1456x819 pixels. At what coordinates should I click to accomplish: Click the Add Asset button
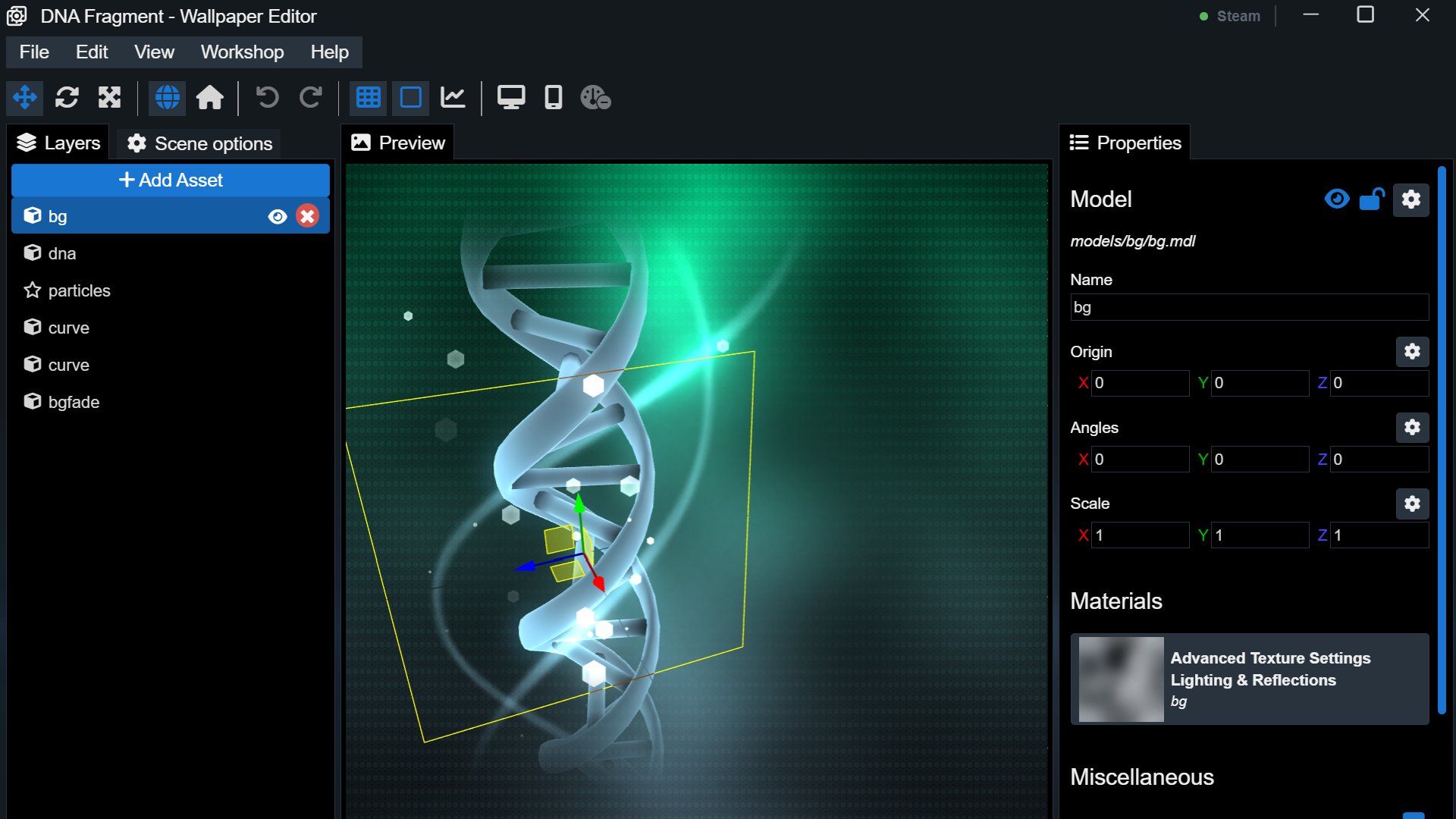click(171, 180)
